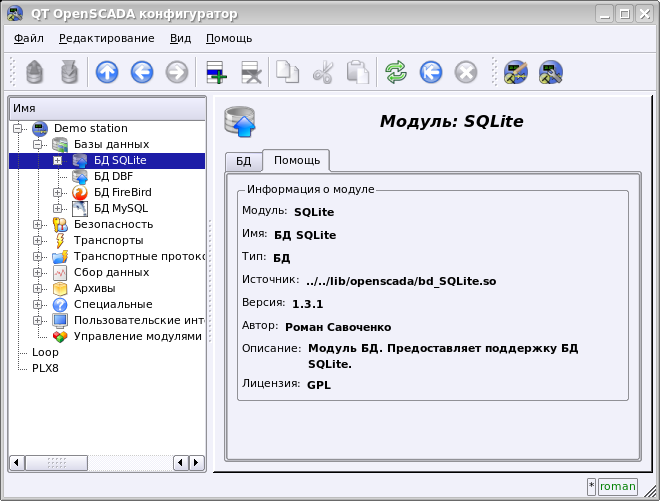Click the application icon in title bar
The height and width of the screenshot is (501, 660).
pos(15,13)
